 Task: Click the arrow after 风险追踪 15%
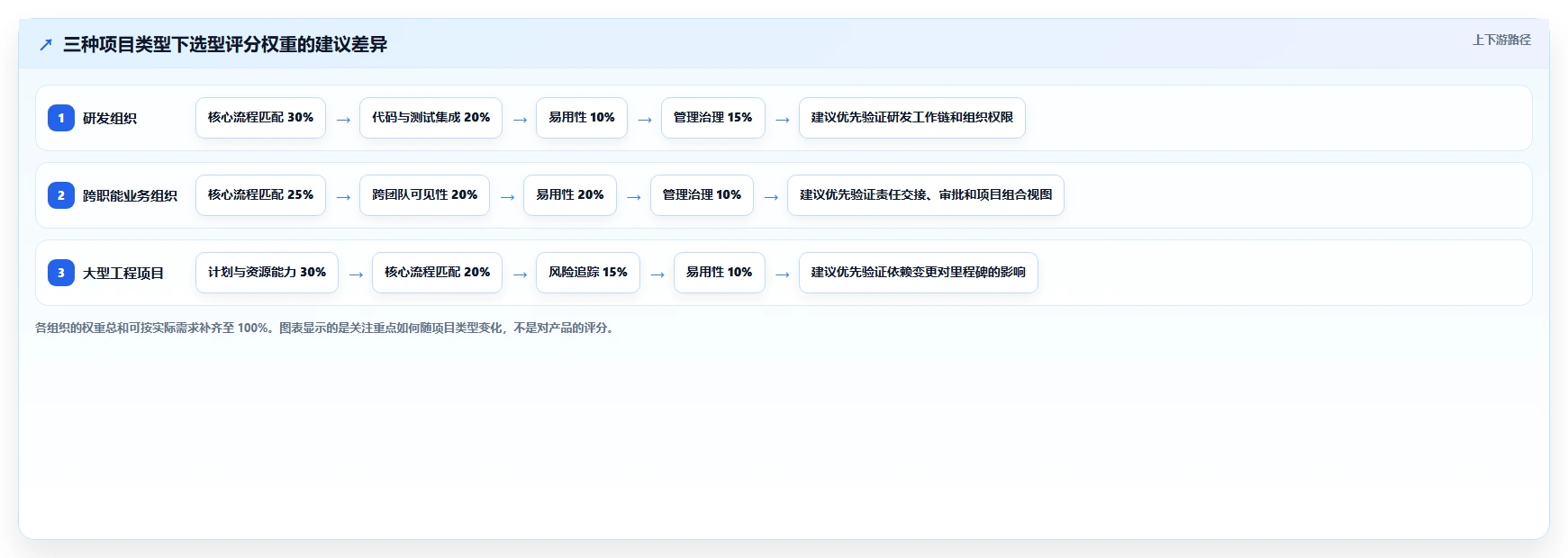click(657, 274)
